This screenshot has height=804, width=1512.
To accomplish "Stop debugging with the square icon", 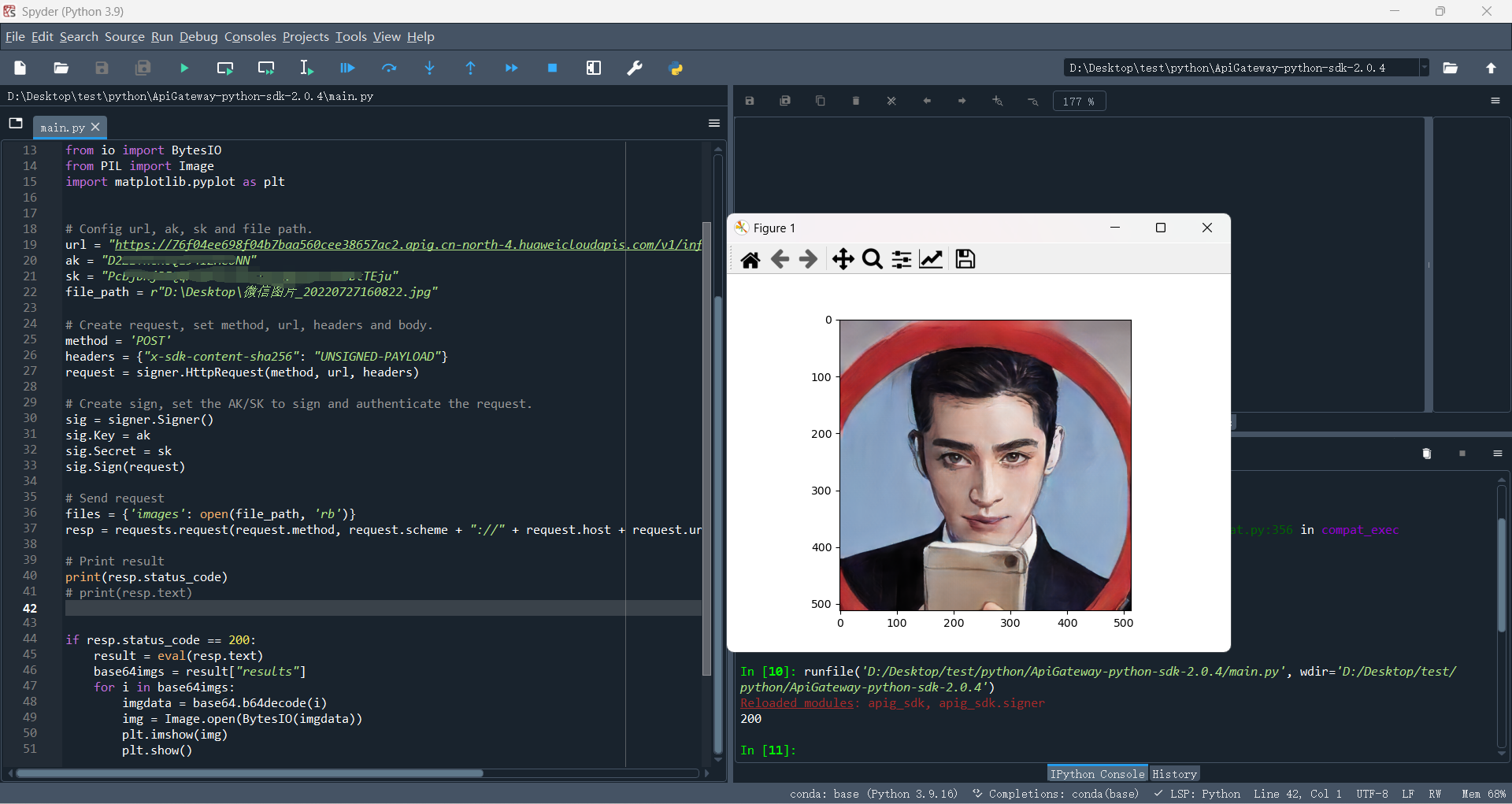I will coord(552,69).
